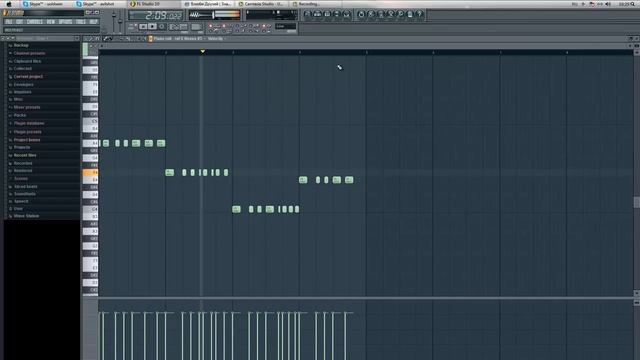Click the record button in the transport panel

[x=162, y=27]
